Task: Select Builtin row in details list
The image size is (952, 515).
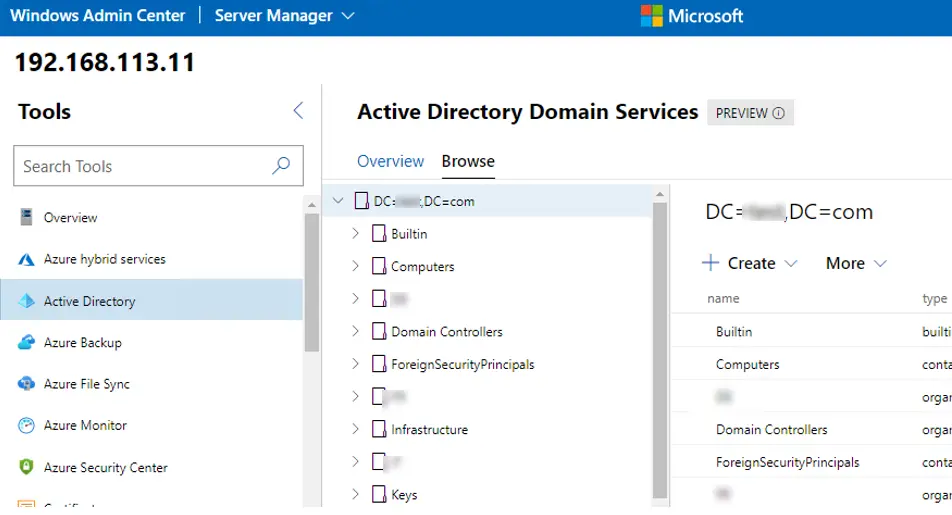Action: pos(811,331)
